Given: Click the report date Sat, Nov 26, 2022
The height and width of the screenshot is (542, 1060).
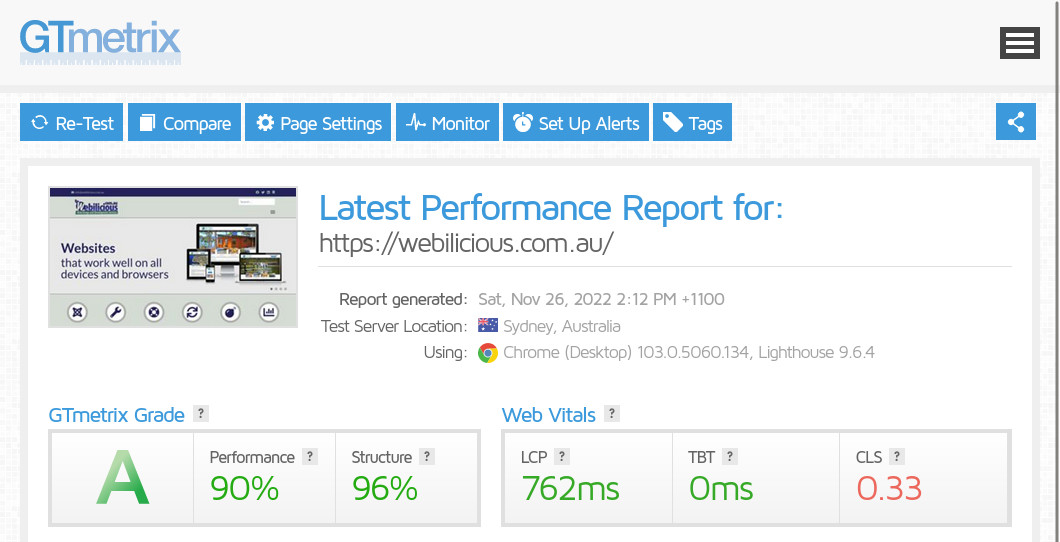Looking at the screenshot, I should [x=602, y=299].
